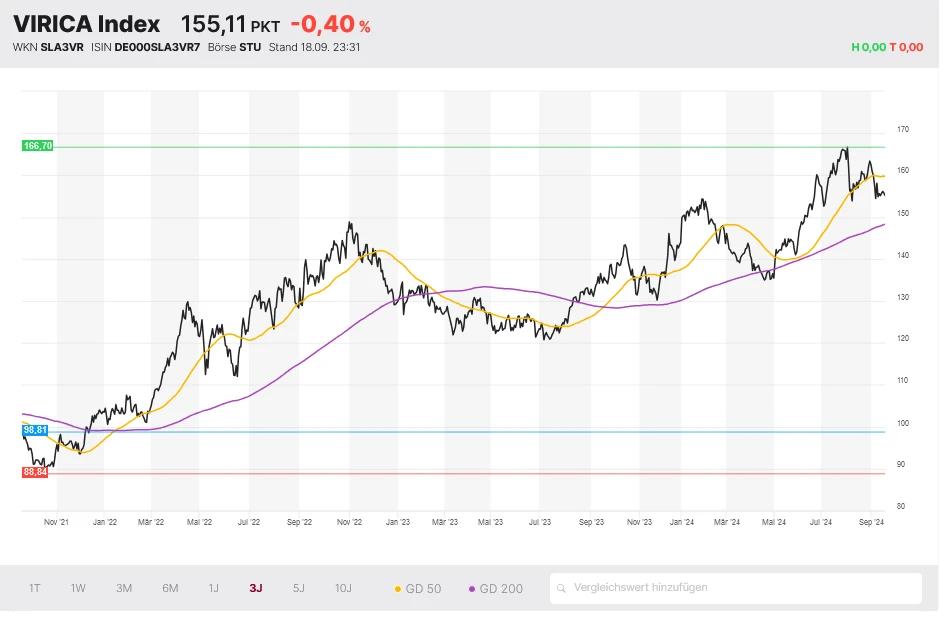The width and height of the screenshot is (947, 624).
Task: Select the 3M period
Action: click(123, 588)
